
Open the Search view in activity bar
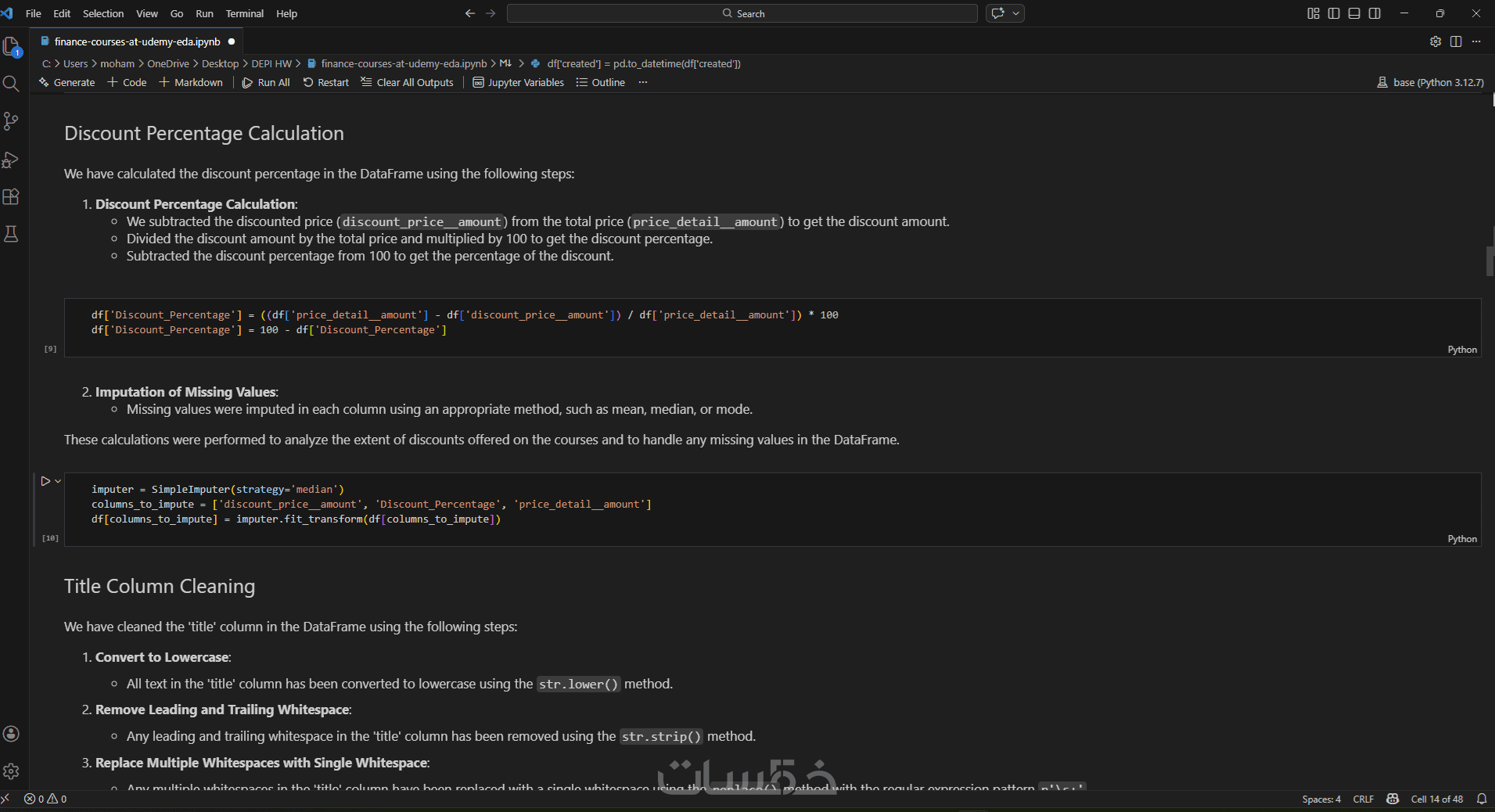click(11, 84)
